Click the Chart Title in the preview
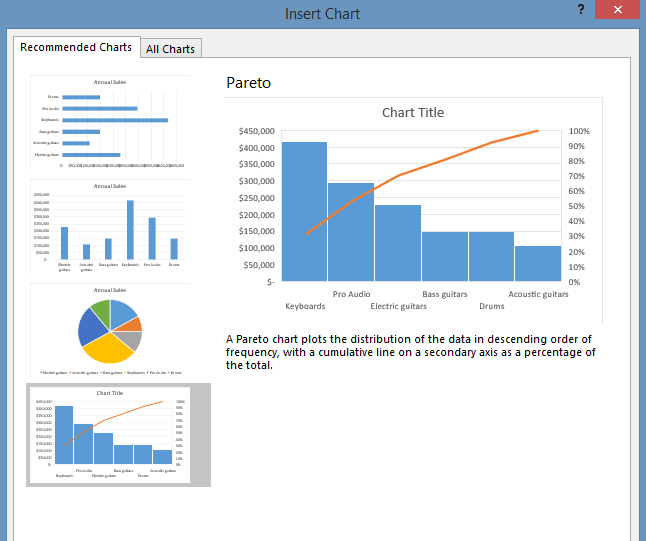Image resolution: width=646 pixels, height=541 pixels. point(413,112)
